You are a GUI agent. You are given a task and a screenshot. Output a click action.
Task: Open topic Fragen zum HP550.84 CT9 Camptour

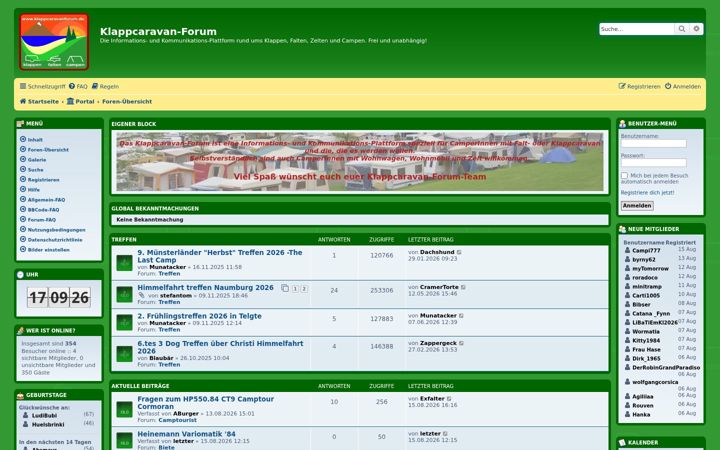[x=206, y=403]
